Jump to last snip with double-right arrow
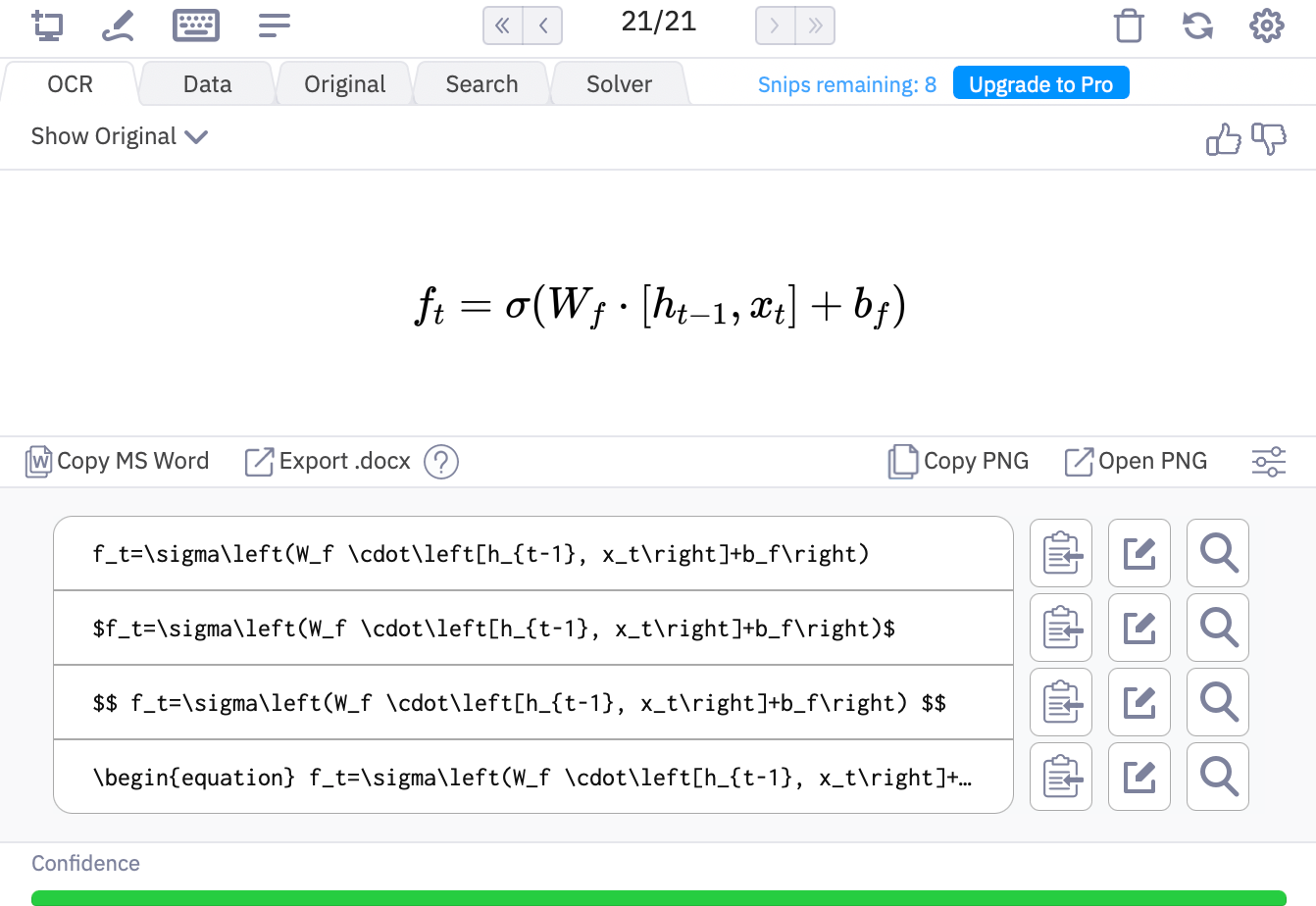The width and height of the screenshot is (1316, 906). pos(815,25)
